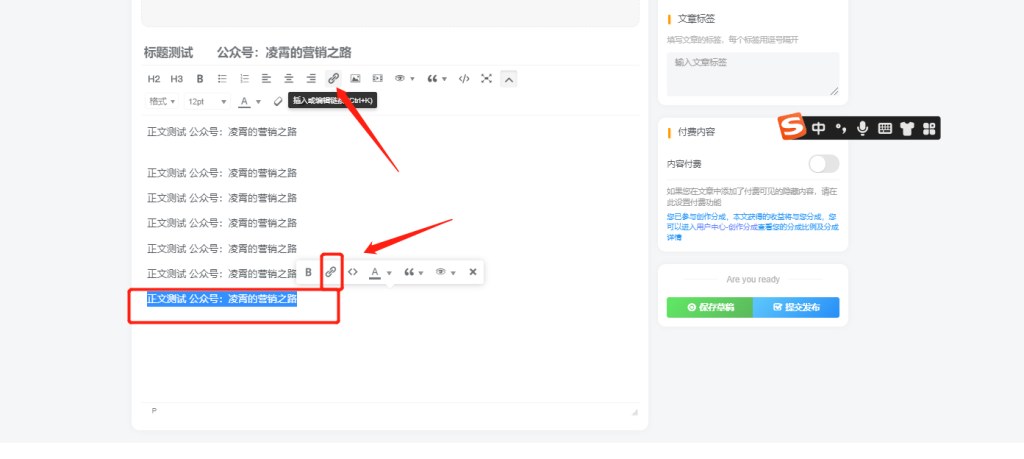Align text to the left
The height and width of the screenshot is (459, 1024).
[x=266, y=79]
